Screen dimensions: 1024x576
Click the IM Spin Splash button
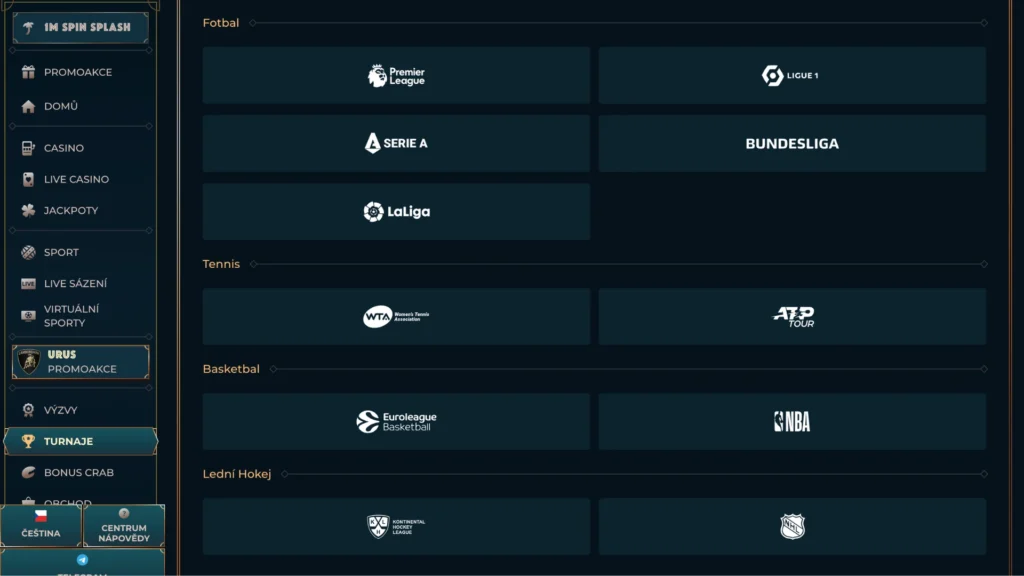tap(80, 27)
